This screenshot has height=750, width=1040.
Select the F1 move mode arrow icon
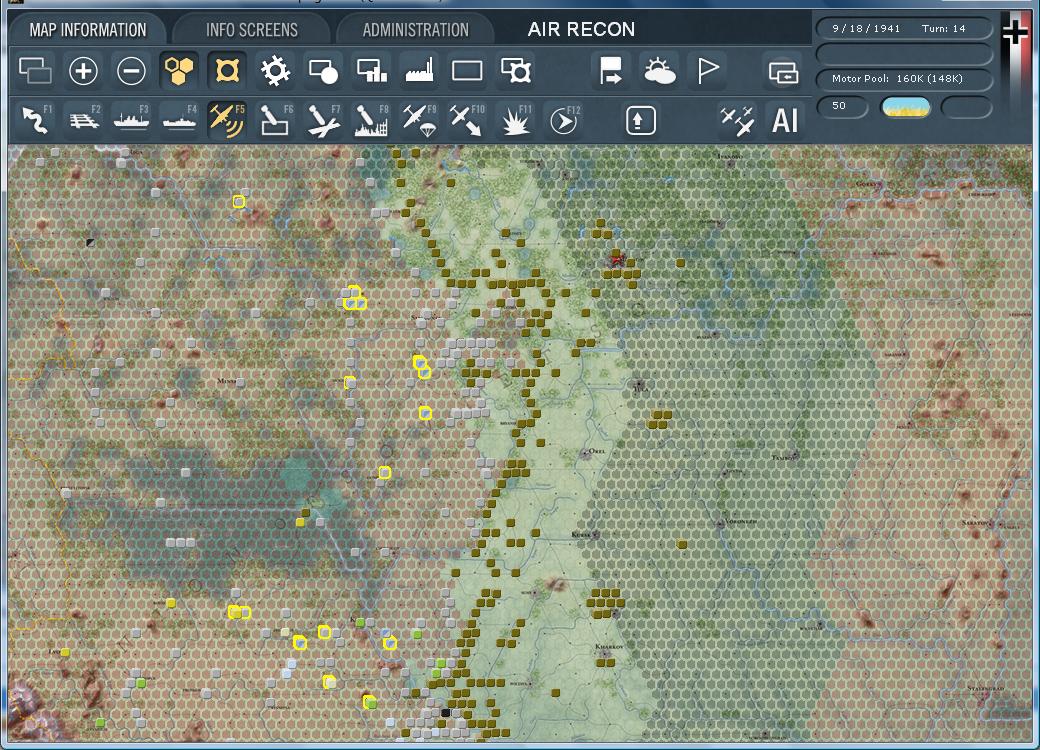tap(36, 120)
